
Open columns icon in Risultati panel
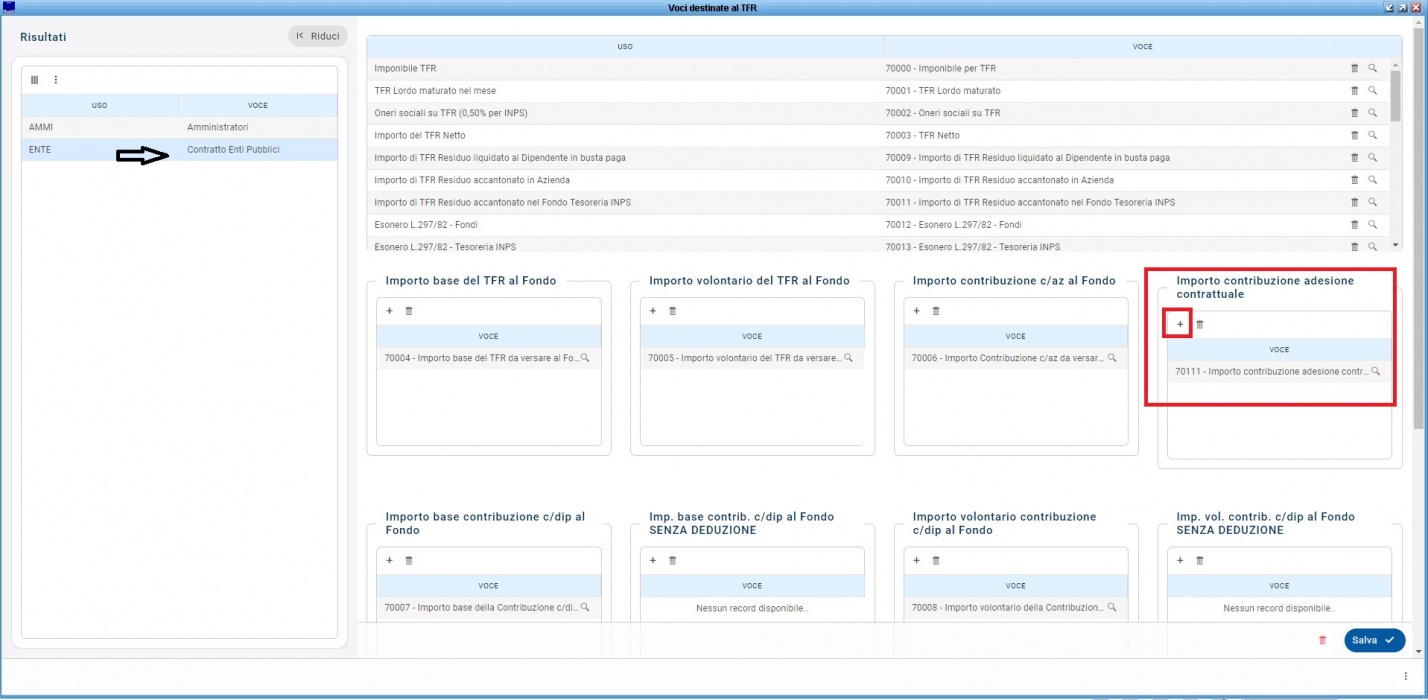click(x=34, y=80)
